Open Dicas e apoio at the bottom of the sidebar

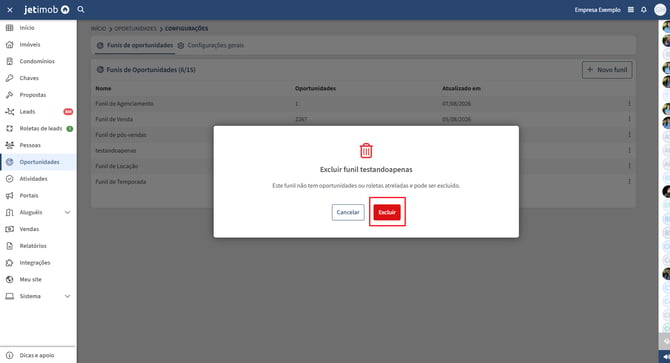pyautogui.click(x=36, y=355)
